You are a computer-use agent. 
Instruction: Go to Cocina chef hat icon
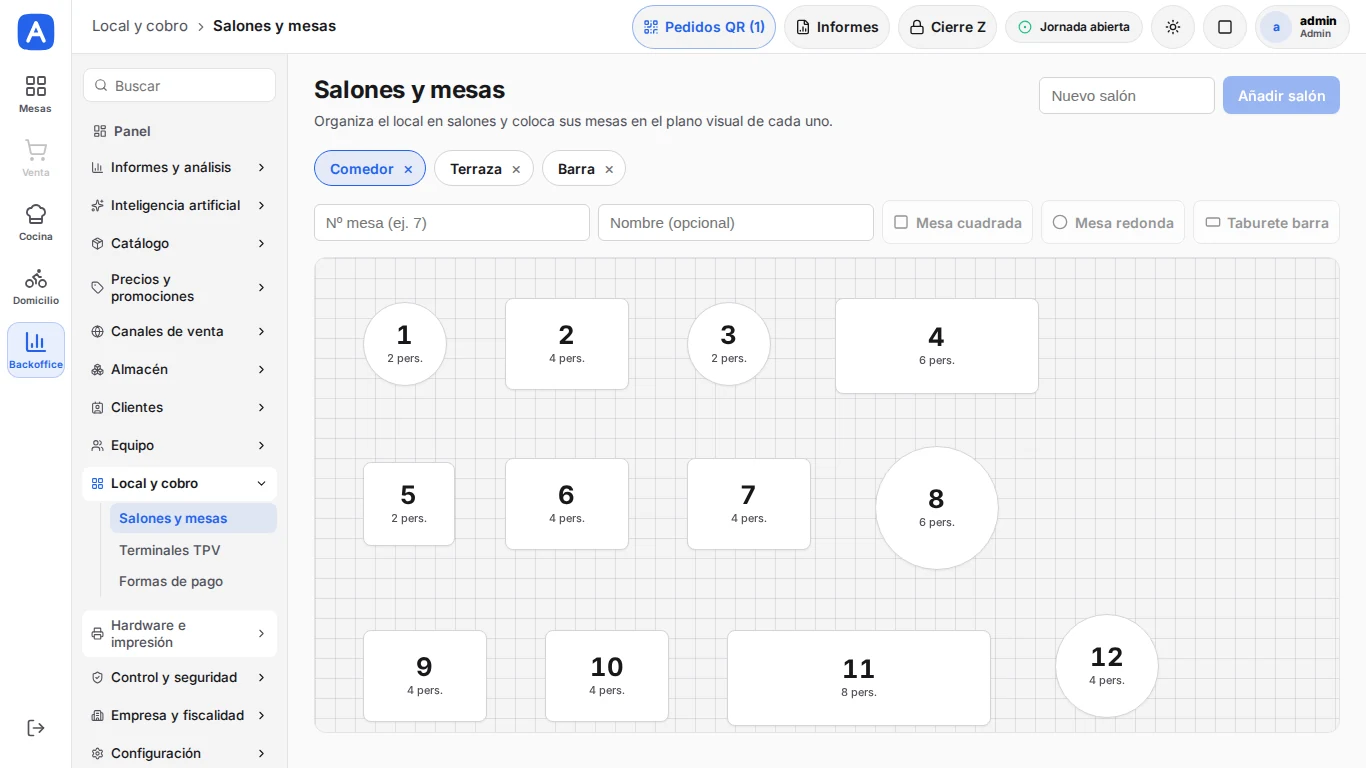click(36, 222)
